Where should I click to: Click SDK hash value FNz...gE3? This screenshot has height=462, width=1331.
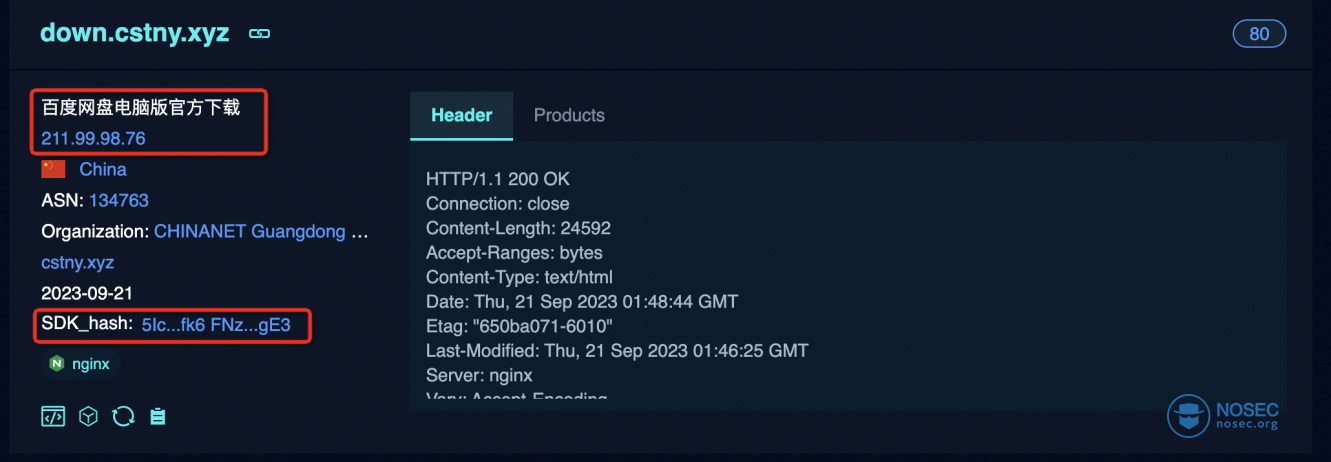(251, 325)
